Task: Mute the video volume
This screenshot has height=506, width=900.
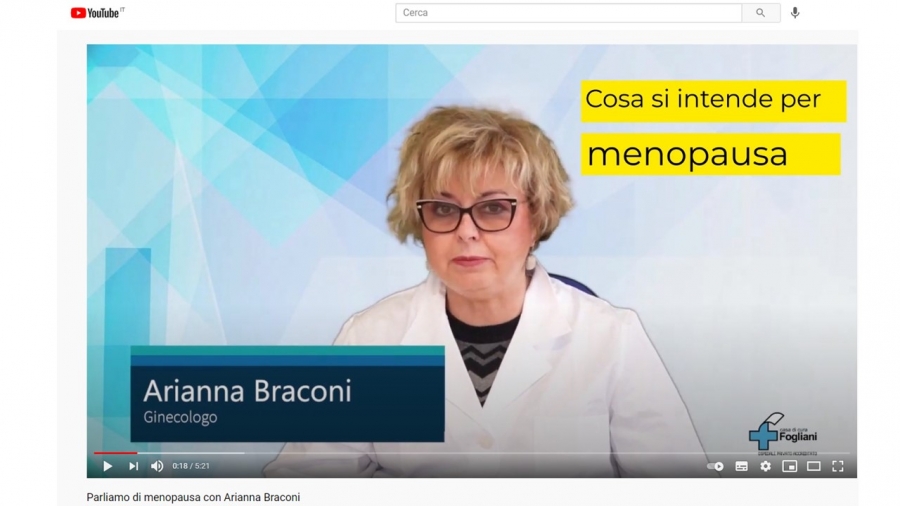Action: tap(157, 466)
